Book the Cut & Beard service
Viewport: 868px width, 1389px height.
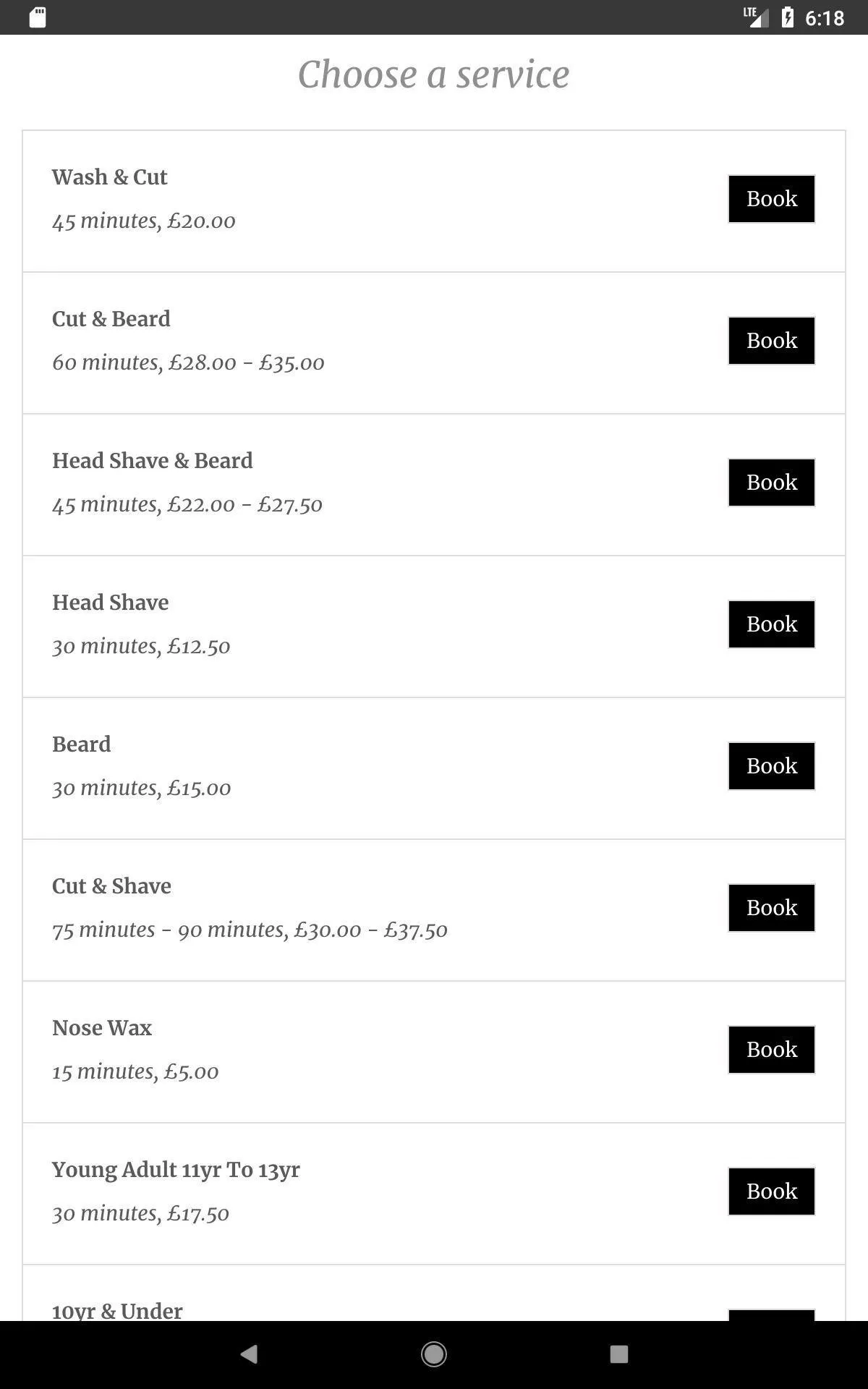point(771,341)
